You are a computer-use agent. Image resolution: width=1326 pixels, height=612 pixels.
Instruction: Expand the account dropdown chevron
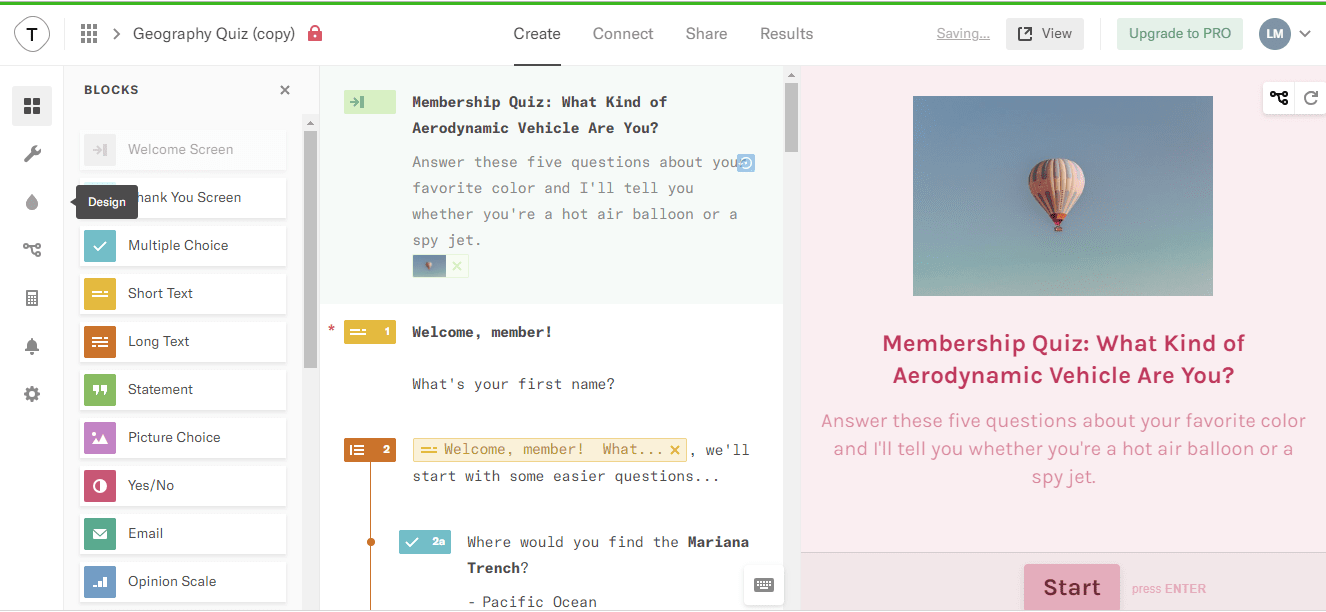tap(1305, 34)
